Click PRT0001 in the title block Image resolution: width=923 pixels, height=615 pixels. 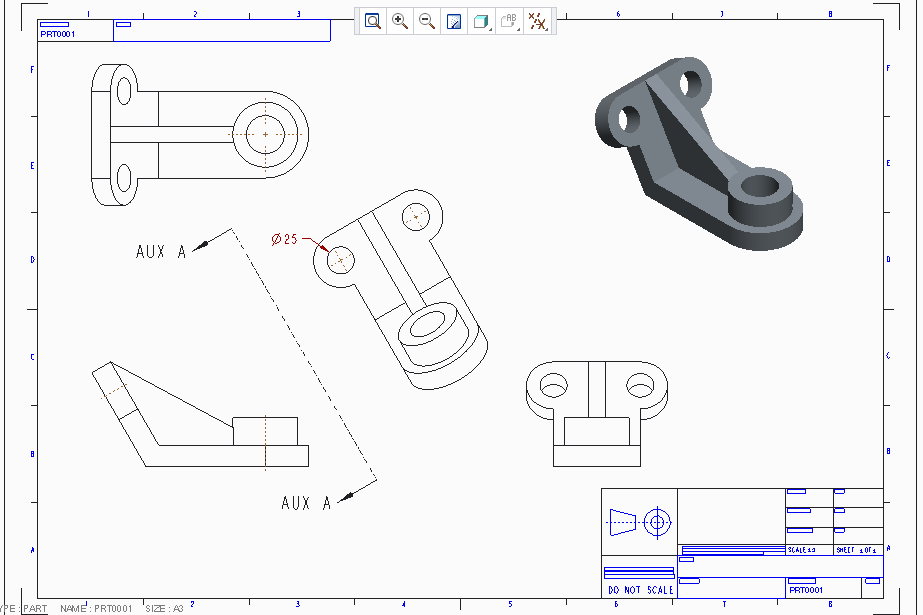[806, 590]
